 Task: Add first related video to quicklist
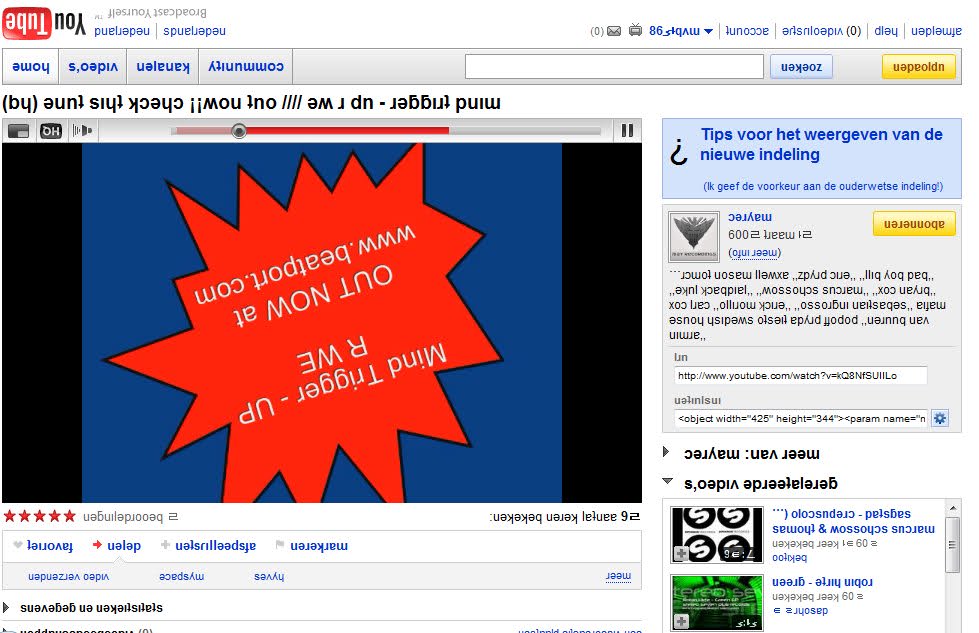[681, 553]
